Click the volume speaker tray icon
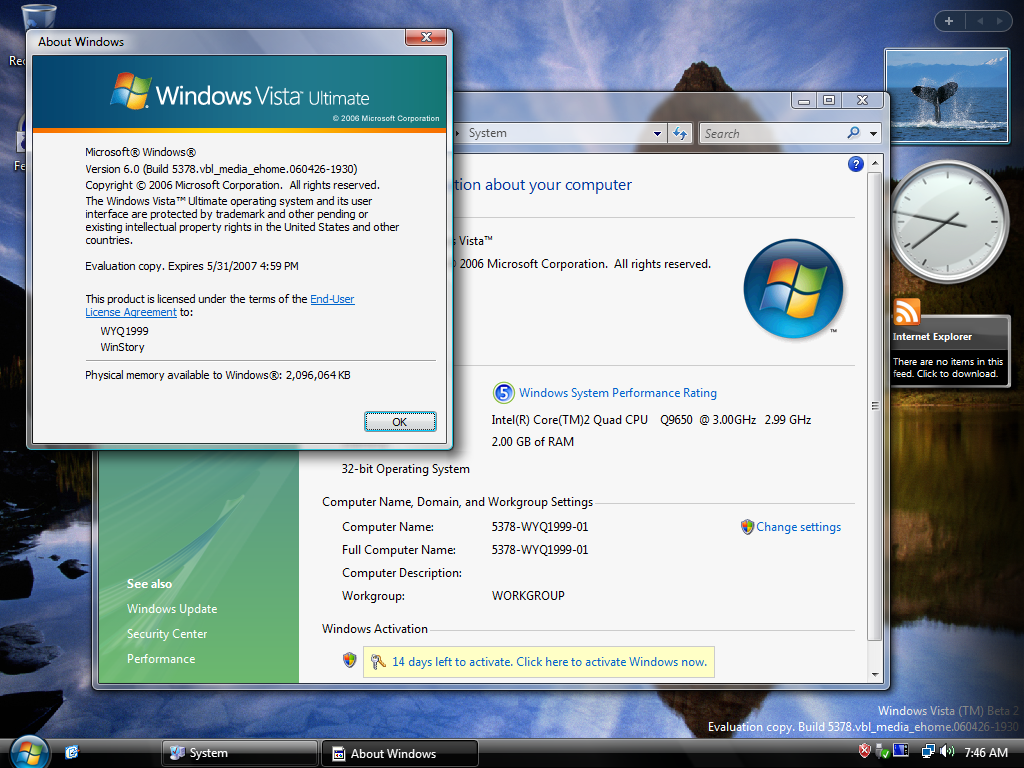Image resolution: width=1024 pixels, height=768 pixels. (947, 751)
